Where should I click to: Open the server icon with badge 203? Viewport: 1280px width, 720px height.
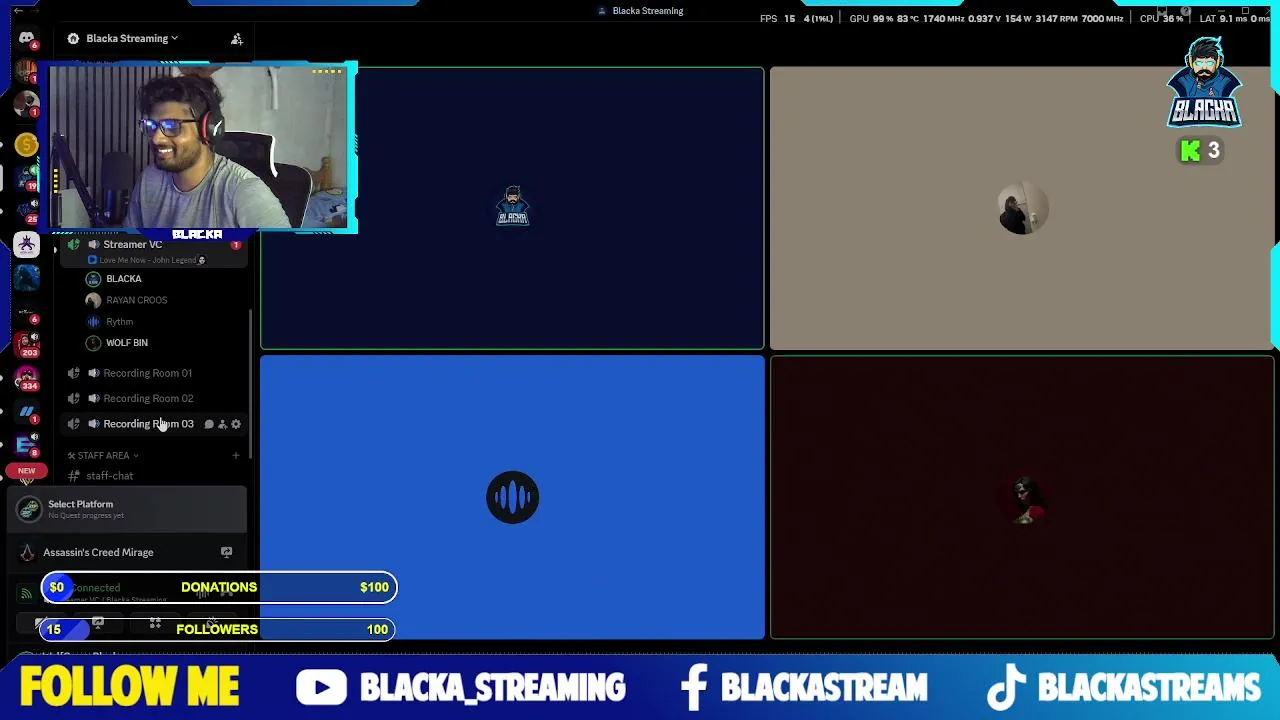tap(26, 343)
